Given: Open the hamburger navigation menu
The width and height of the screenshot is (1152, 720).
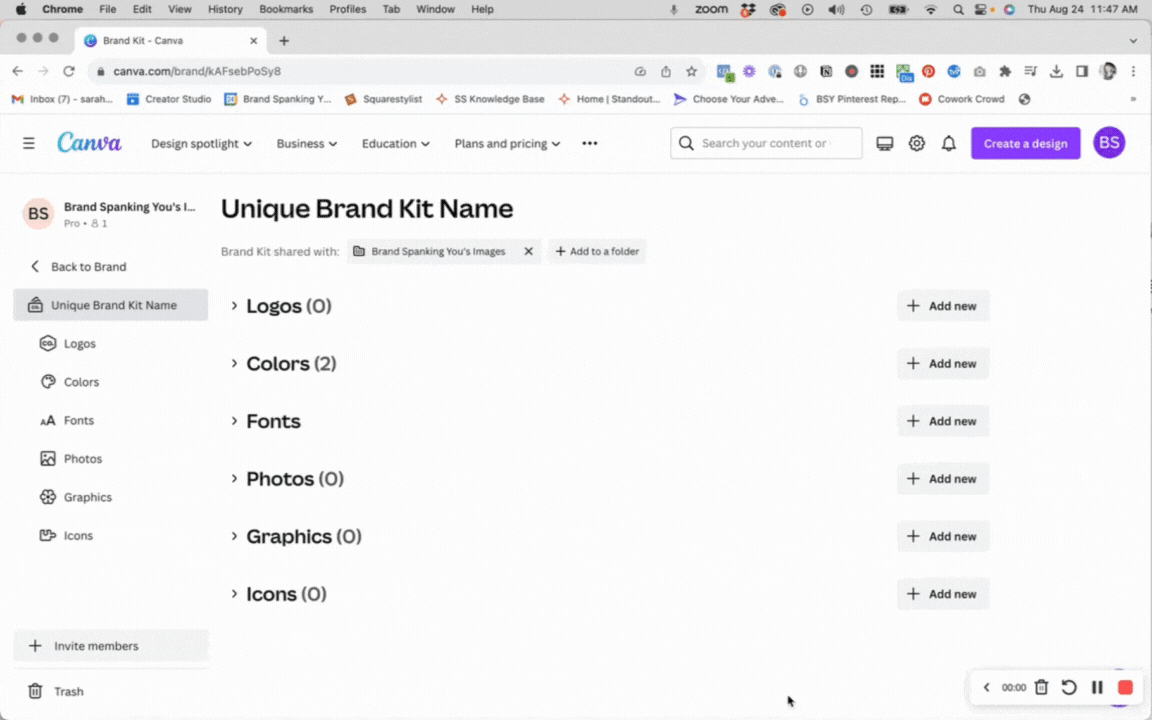Looking at the screenshot, I should (x=28, y=142).
